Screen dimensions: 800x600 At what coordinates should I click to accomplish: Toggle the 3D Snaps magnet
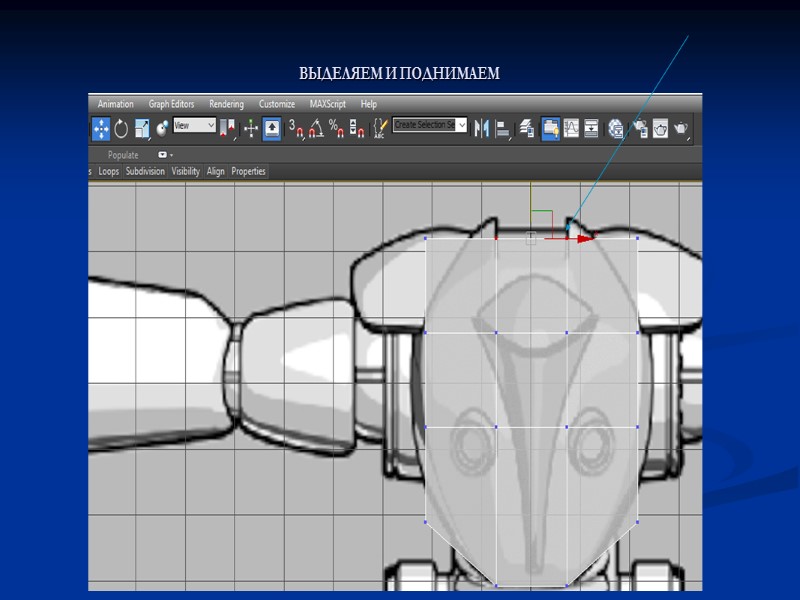(x=296, y=128)
